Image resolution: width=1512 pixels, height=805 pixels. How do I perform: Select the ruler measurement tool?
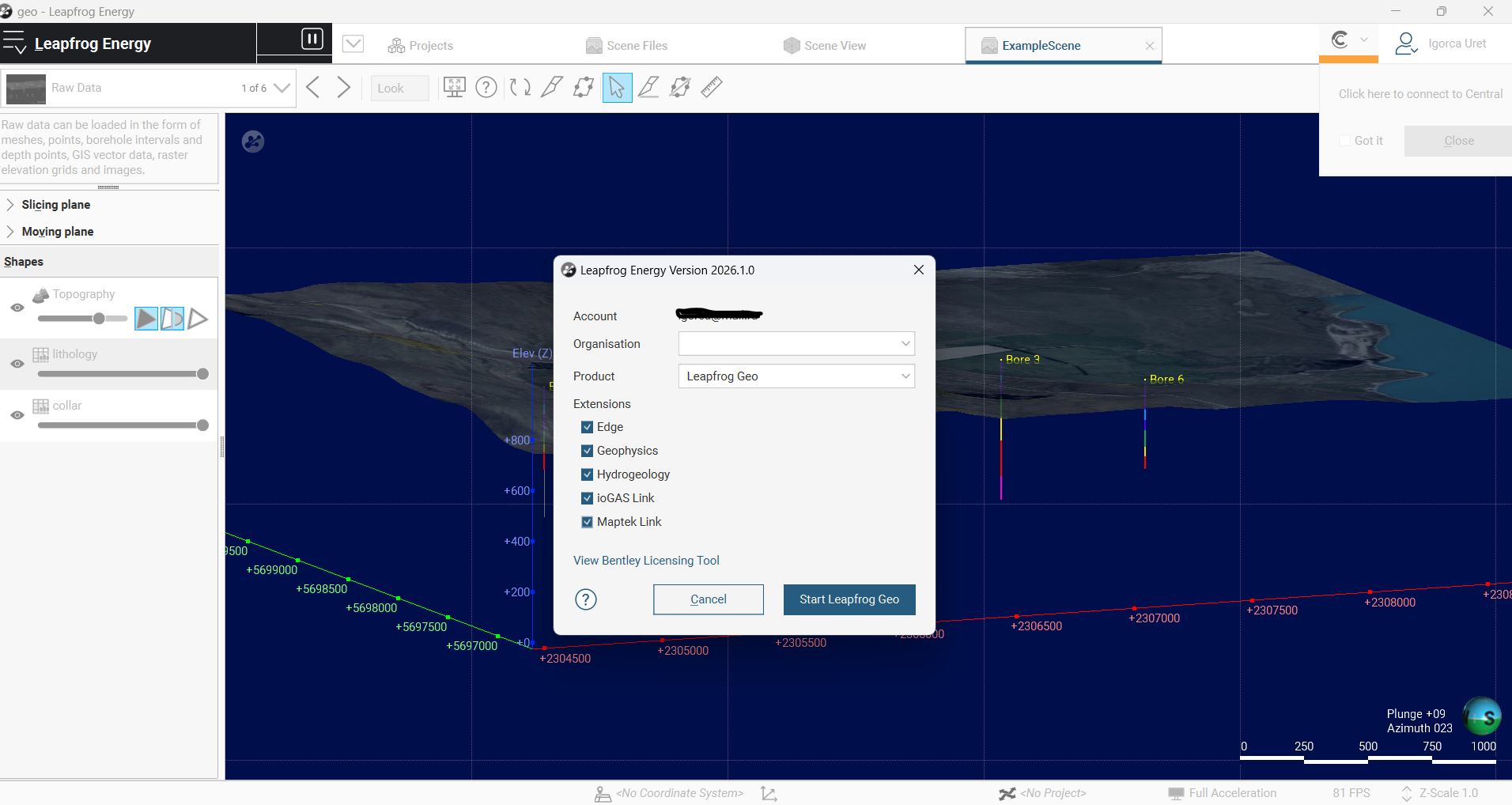(x=712, y=87)
